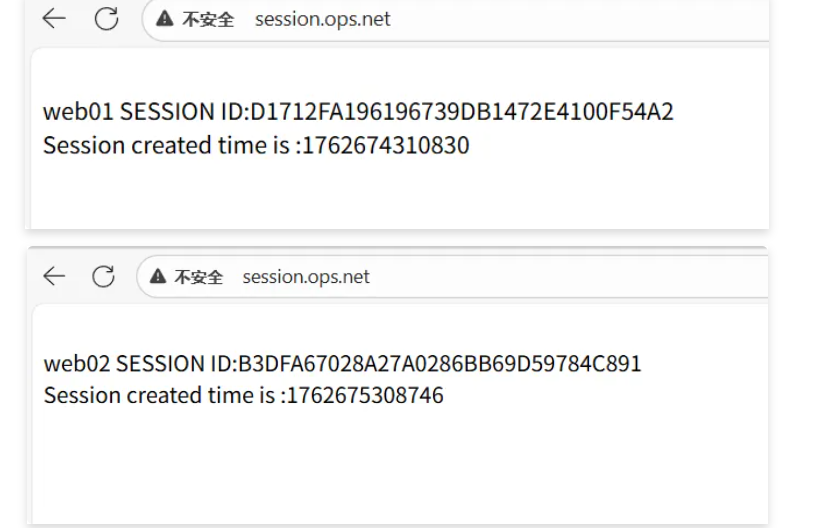
Task: Reload the page showing web02 session
Action: 104,276
